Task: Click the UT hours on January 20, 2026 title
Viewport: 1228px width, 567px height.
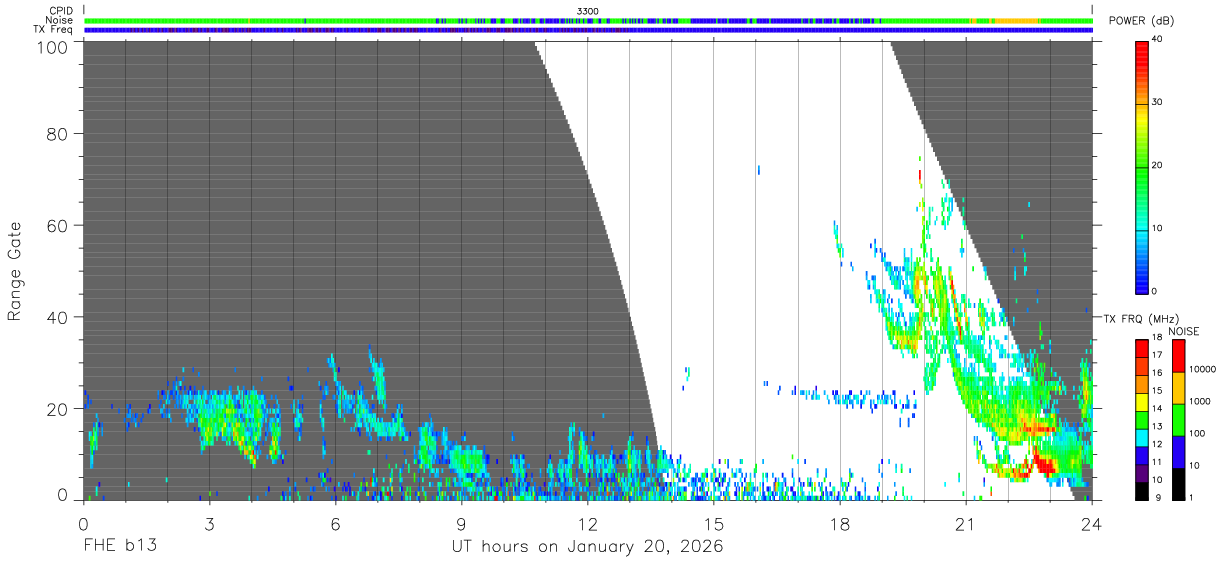Action: (588, 547)
